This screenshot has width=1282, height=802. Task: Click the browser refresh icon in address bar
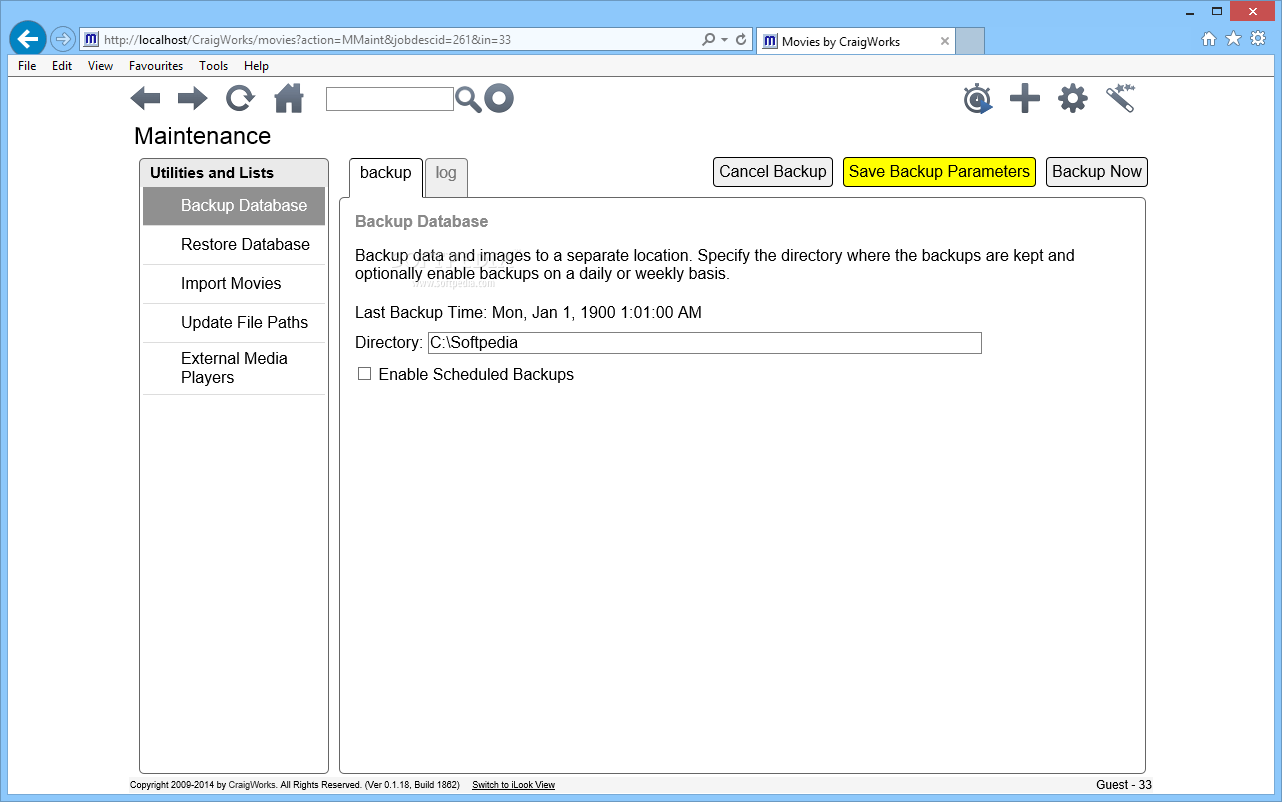tap(741, 40)
